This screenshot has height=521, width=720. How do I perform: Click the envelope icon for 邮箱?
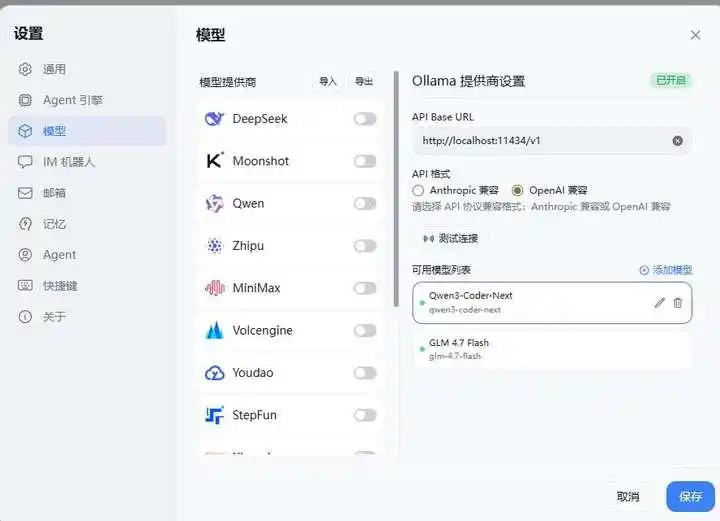(x=25, y=193)
